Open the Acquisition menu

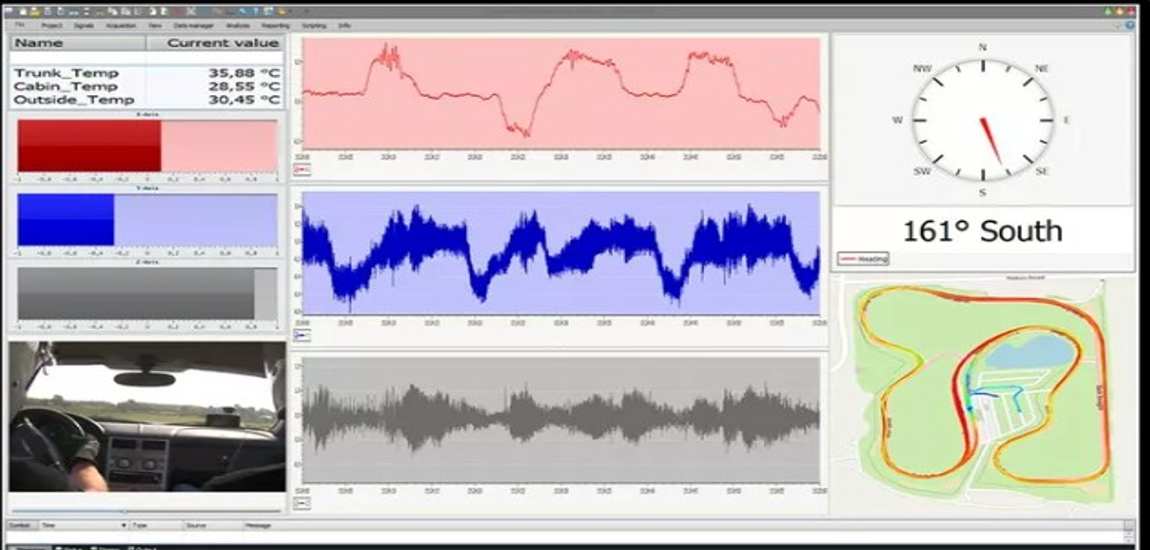[121, 24]
